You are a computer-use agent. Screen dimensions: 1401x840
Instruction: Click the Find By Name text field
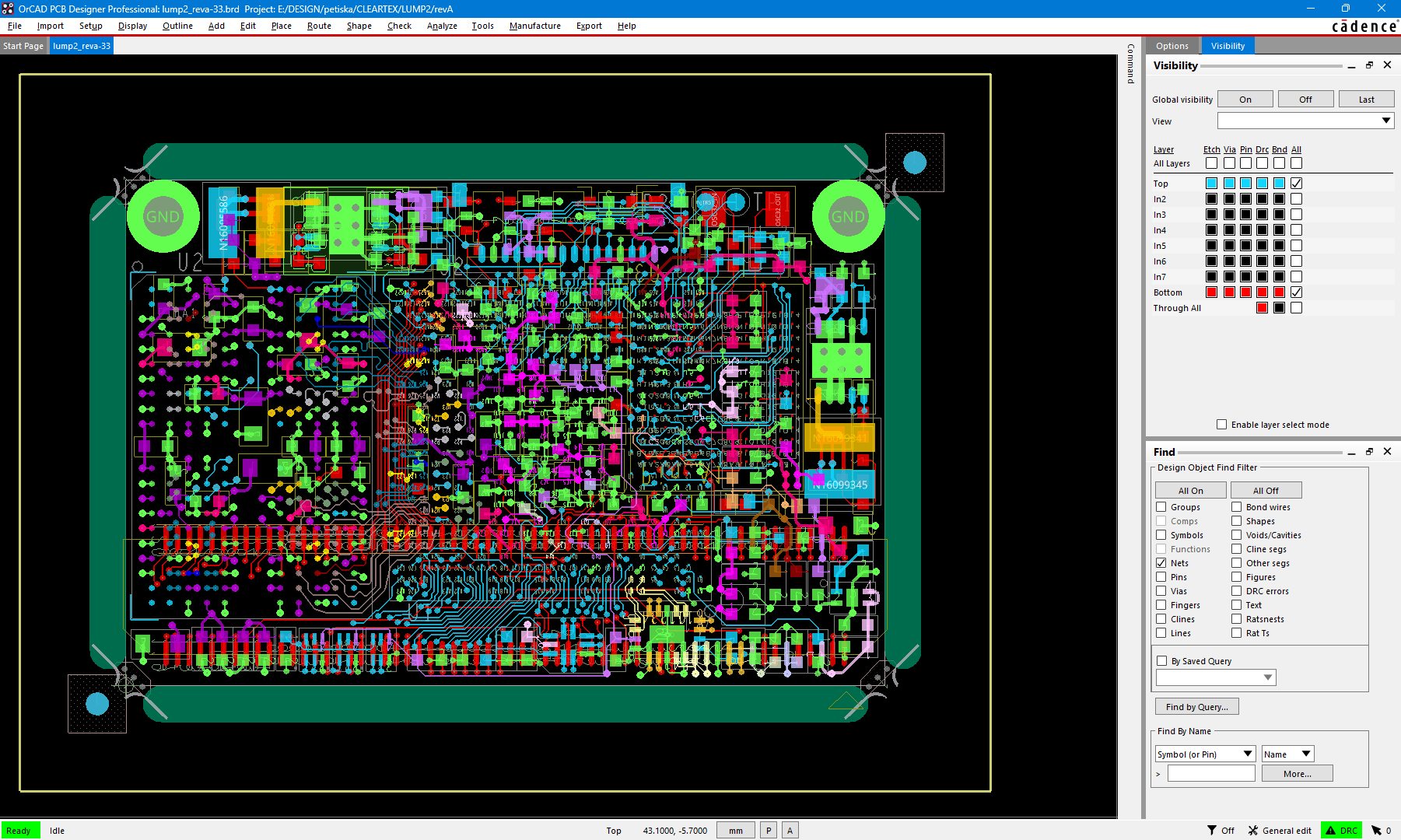1210,774
